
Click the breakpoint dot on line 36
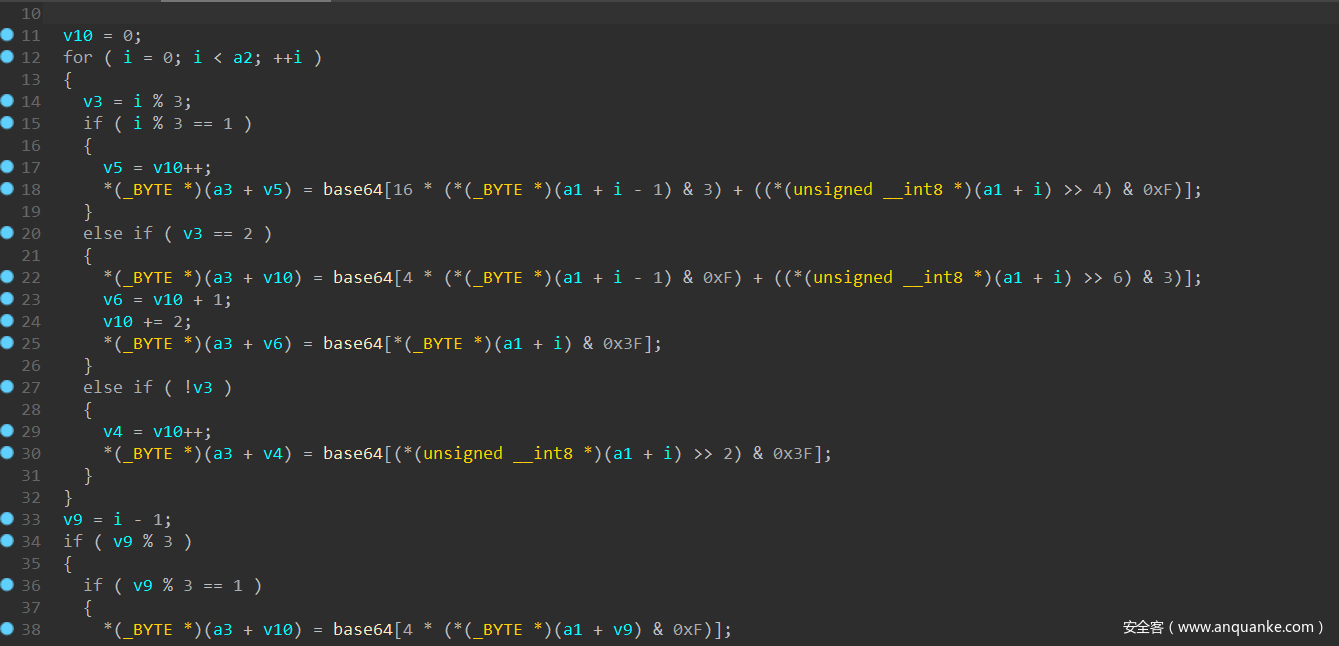(7, 585)
